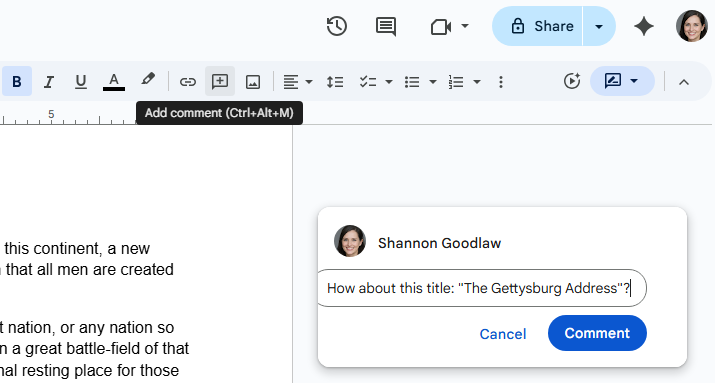Click the text "nation, or any nation so"
This screenshot has width=715, height=383.
[x=91, y=327]
